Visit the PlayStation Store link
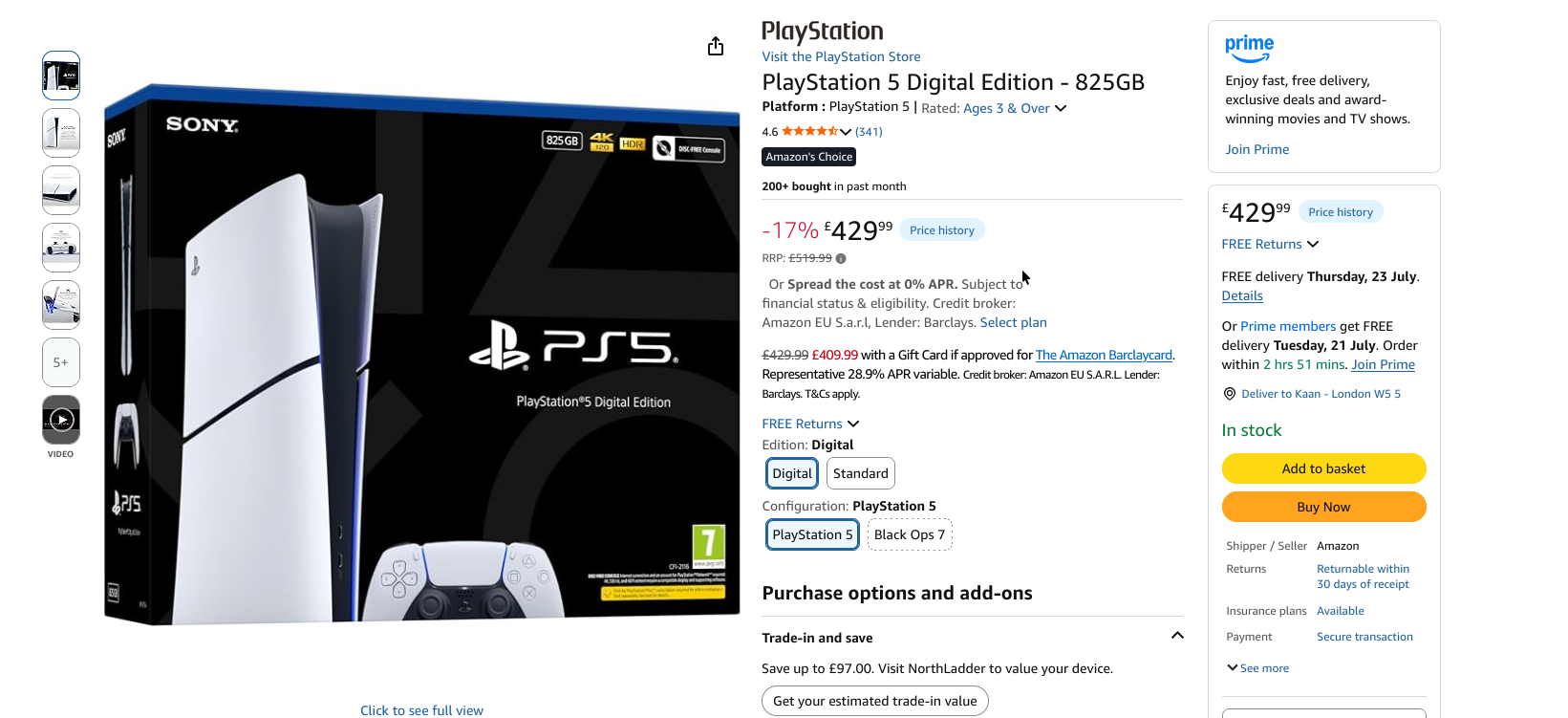This screenshot has width=1568, height=718. point(841,56)
